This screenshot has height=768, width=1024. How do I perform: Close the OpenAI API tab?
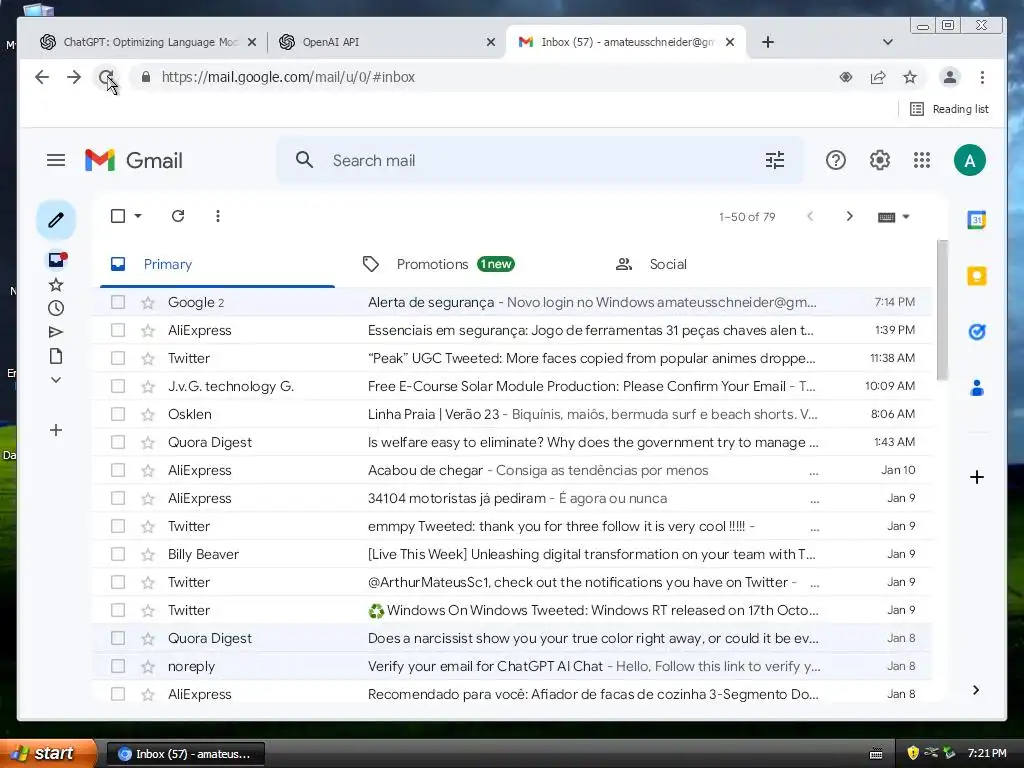pyautogui.click(x=491, y=42)
